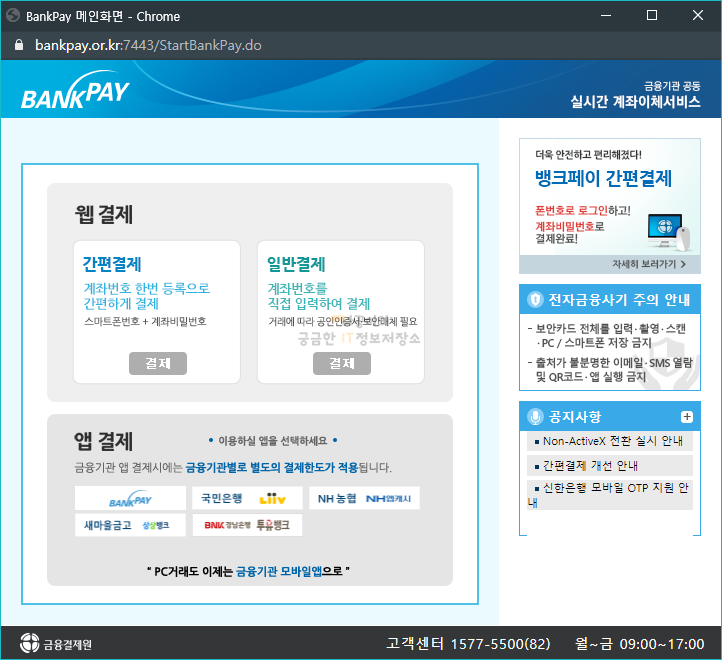Click the 간편결제 card heading
This screenshot has width=722, height=660.
[112, 264]
